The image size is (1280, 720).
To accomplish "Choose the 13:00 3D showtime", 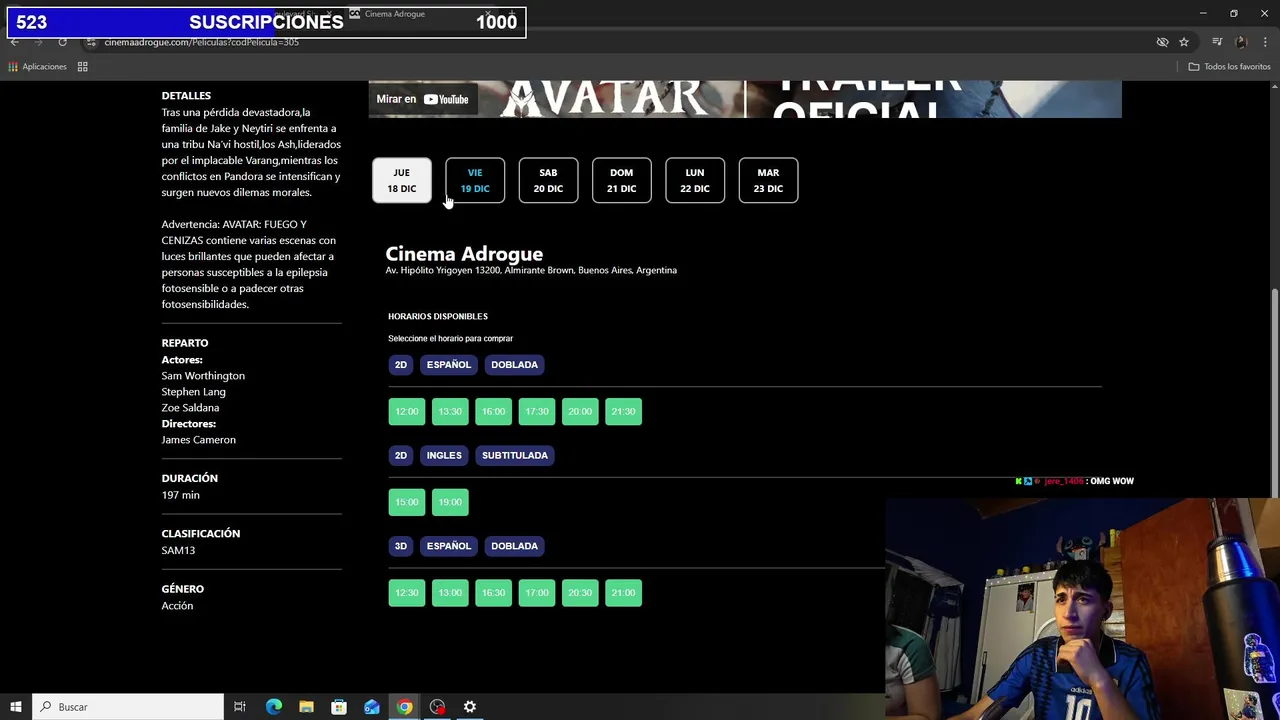I will (x=450, y=593).
